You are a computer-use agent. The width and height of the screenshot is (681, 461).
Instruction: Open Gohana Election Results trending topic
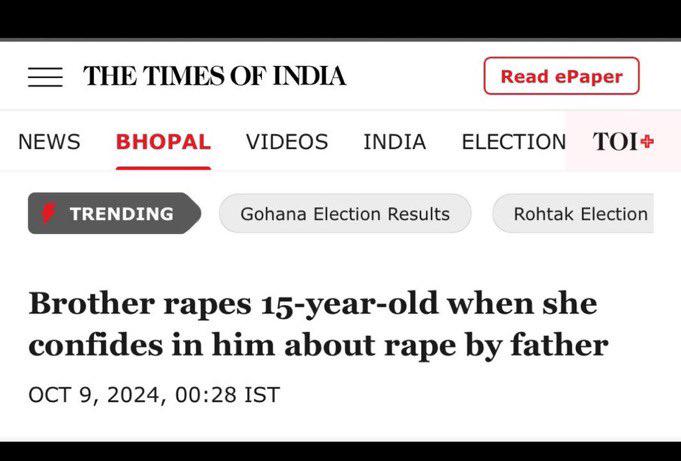coord(345,214)
